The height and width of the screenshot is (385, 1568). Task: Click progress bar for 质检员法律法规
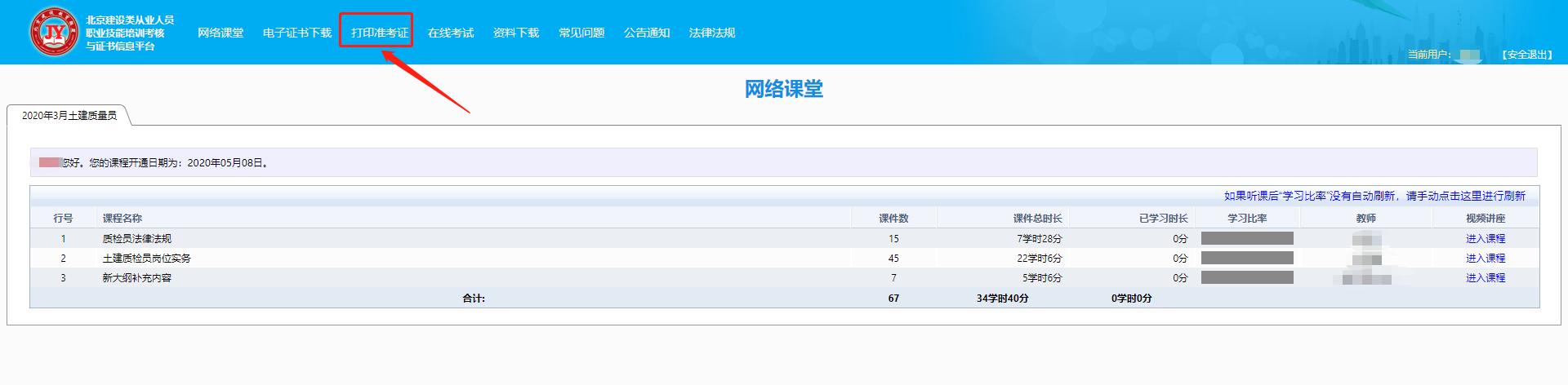(x=1247, y=239)
